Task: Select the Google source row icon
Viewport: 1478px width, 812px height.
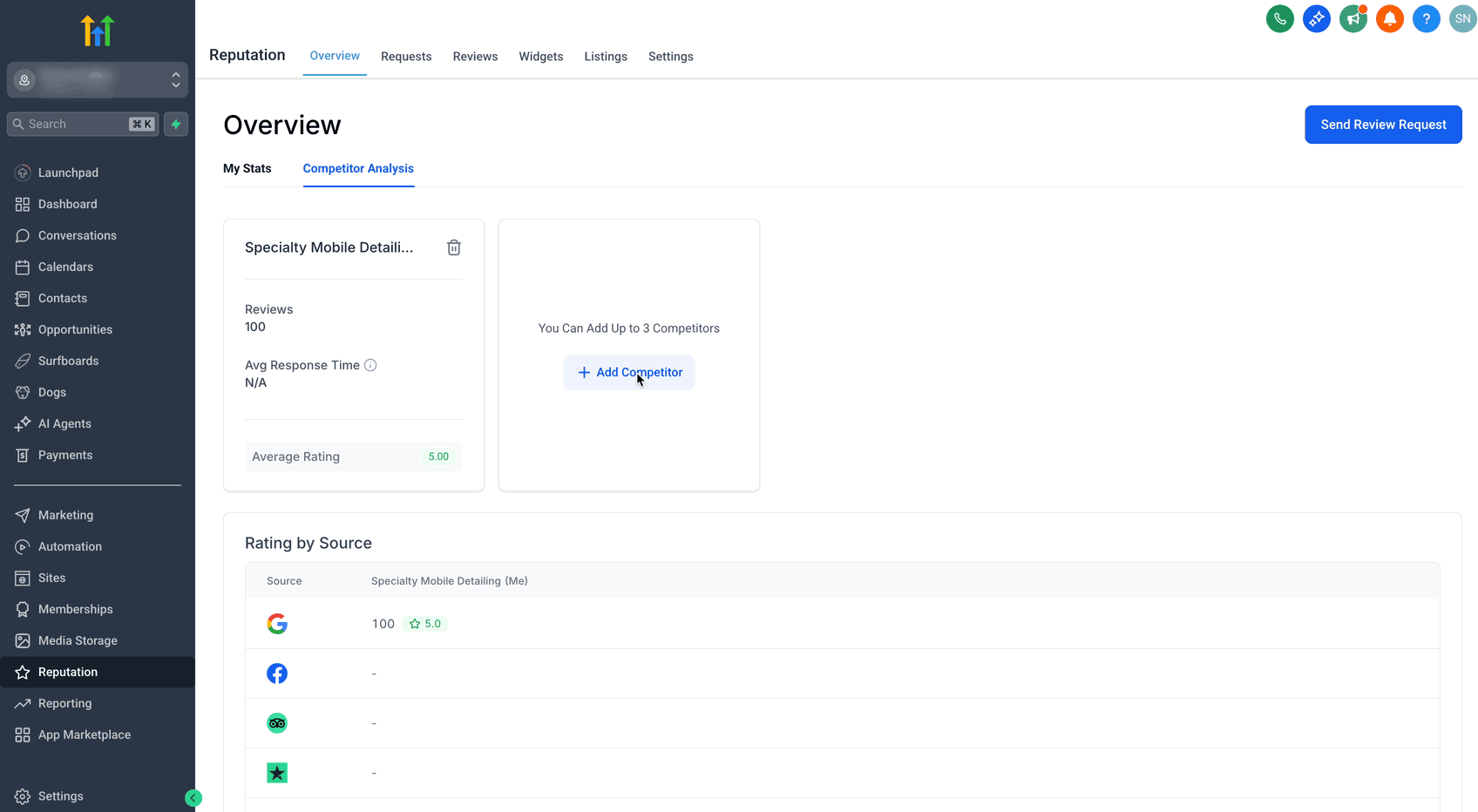Action: point(277,624)
